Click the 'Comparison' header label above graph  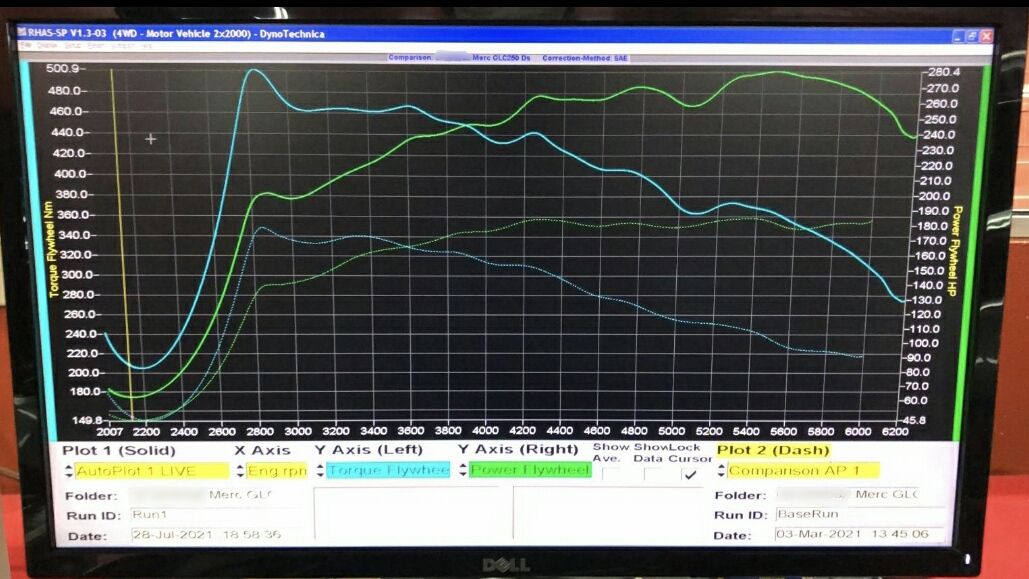(x=410, y=58)
